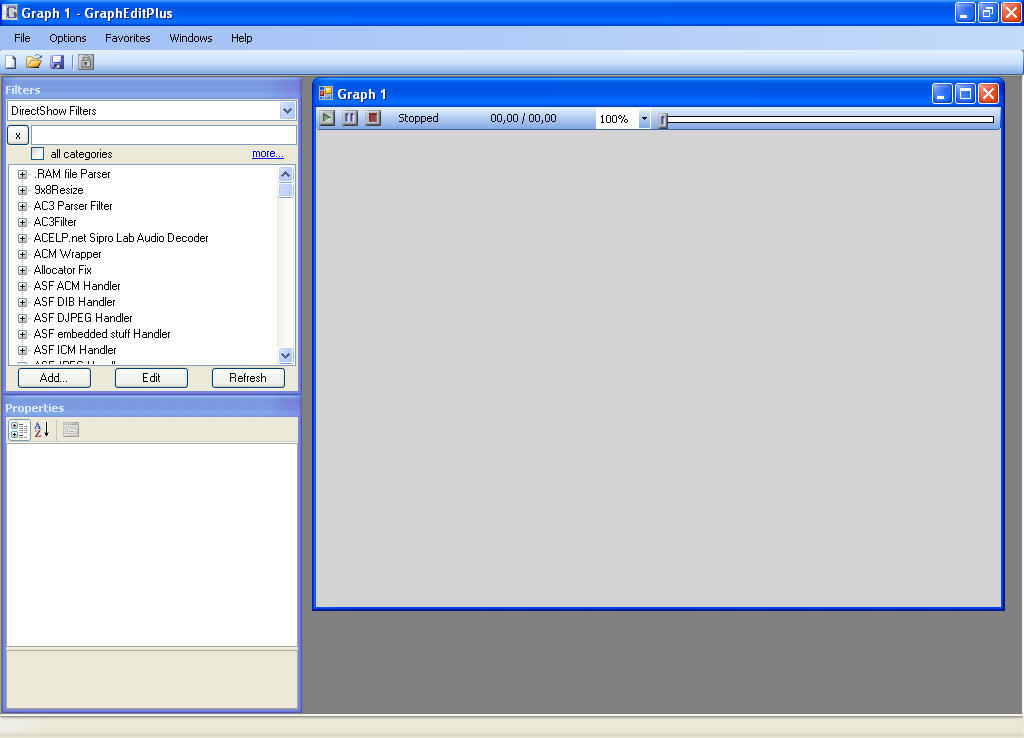Screen dimensions: 1024x738
Task: Expand ASF embedded stuff Handler node
Action: [22, 334]
